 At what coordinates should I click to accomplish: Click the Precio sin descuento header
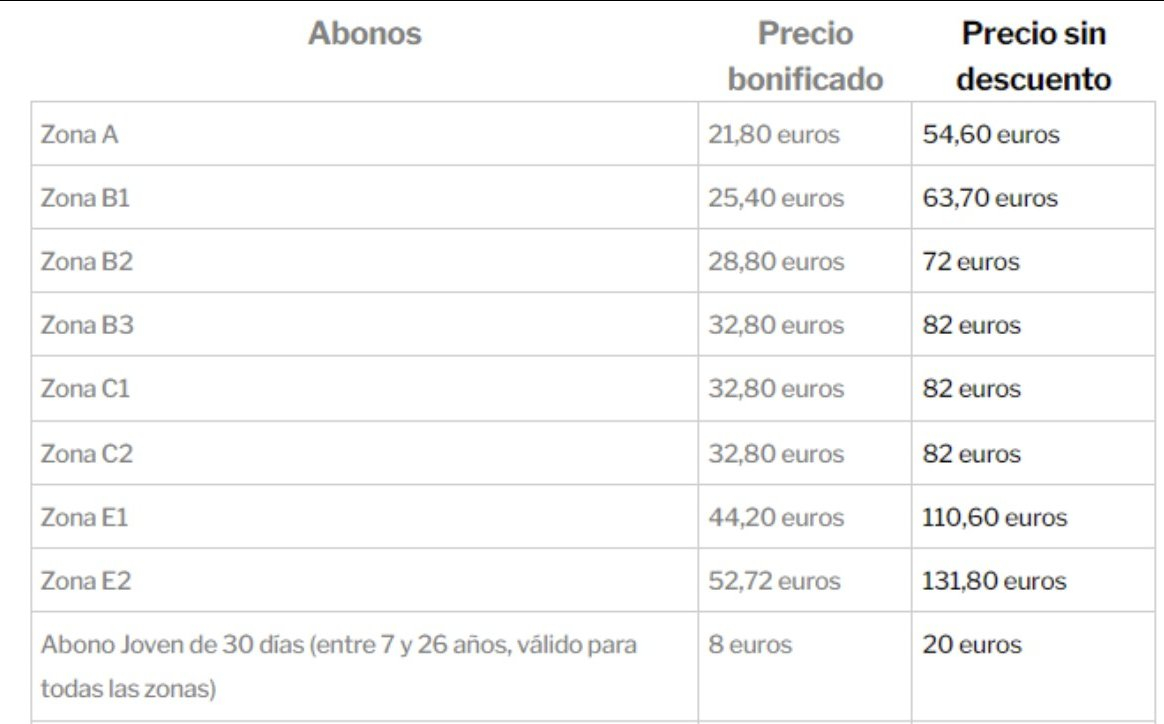pyautogui.click(x=1033, y=56)
